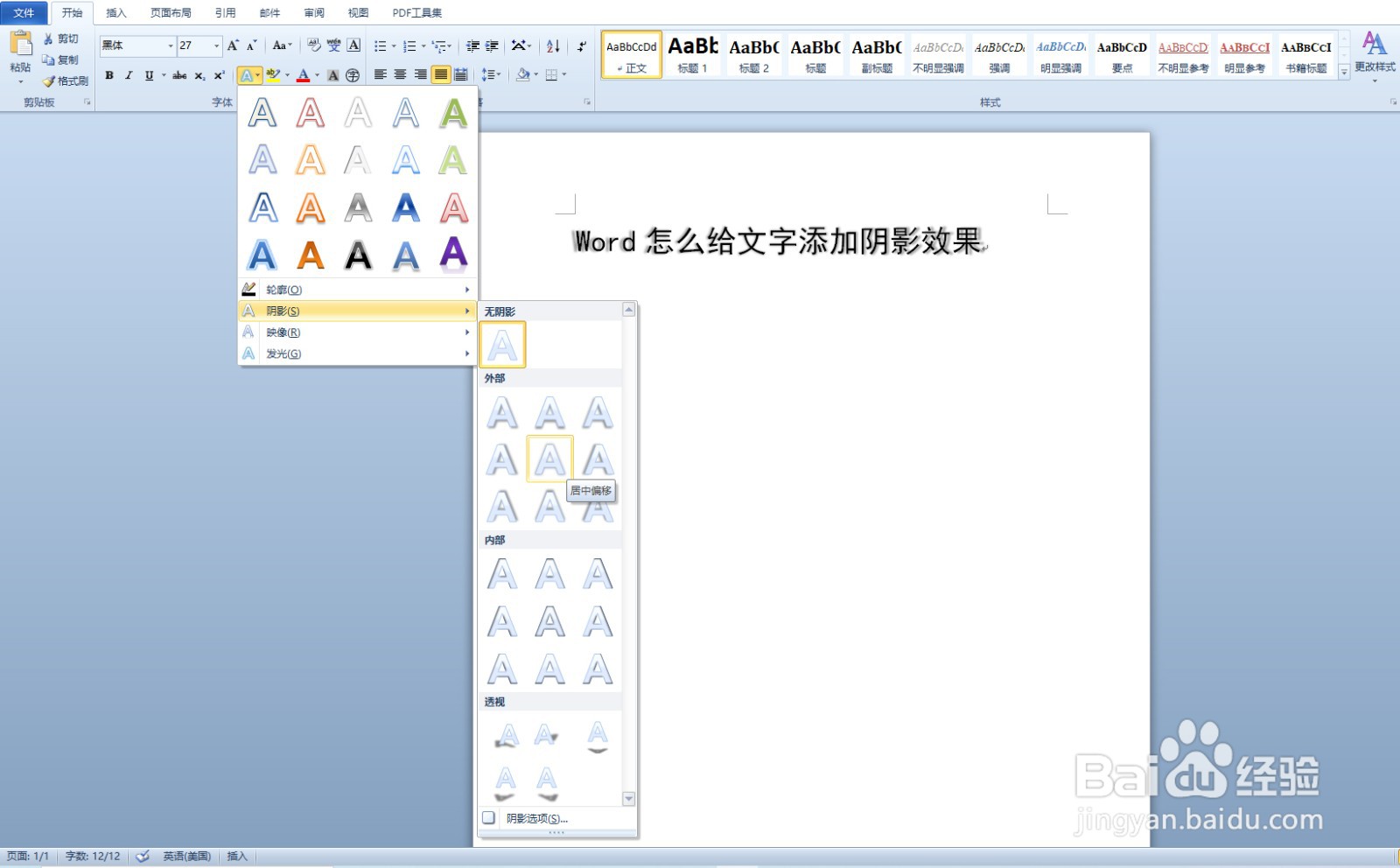Toggle Justify alignment button

(440, 75)
